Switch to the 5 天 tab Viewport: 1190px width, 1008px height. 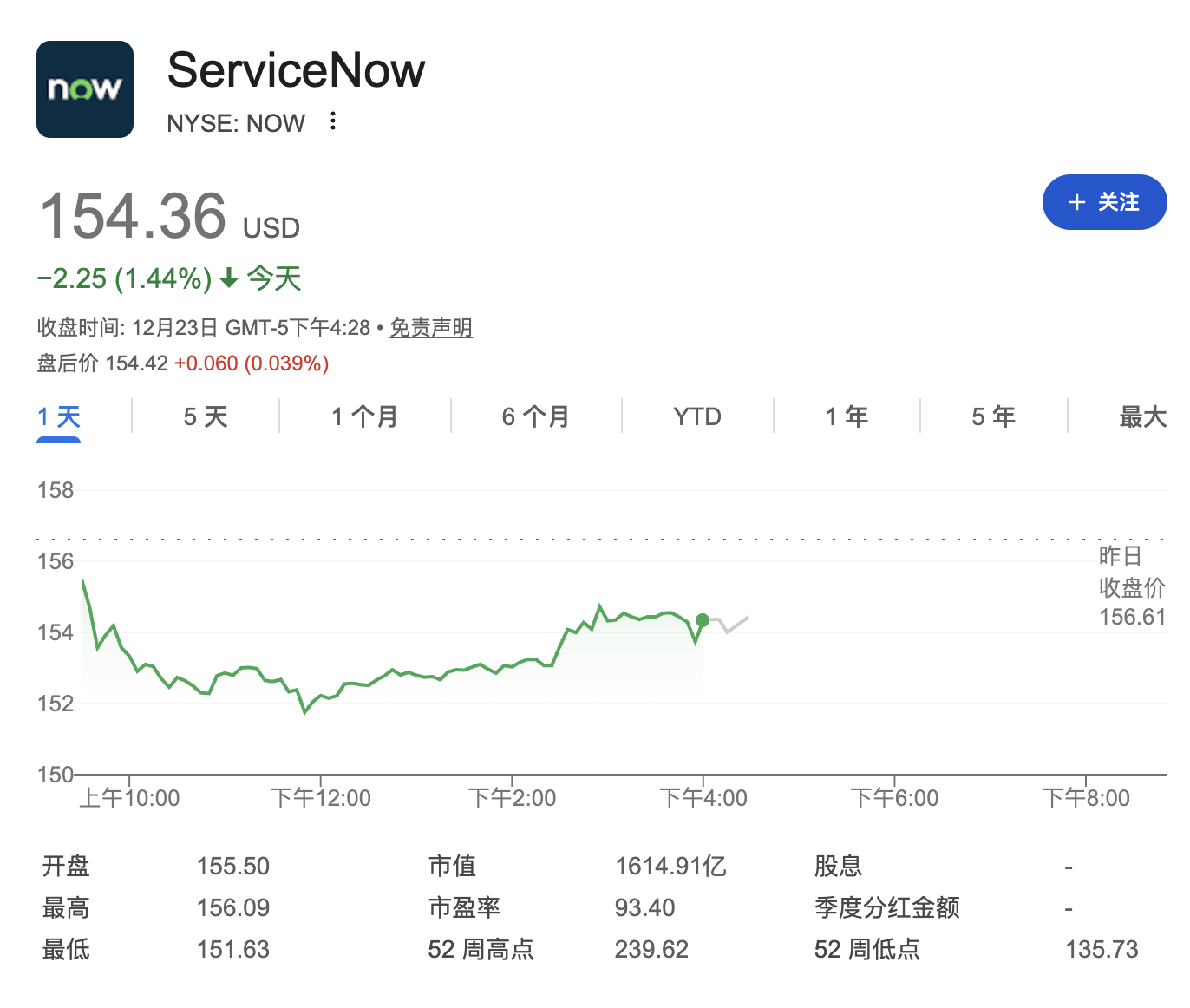coord(206,417)
